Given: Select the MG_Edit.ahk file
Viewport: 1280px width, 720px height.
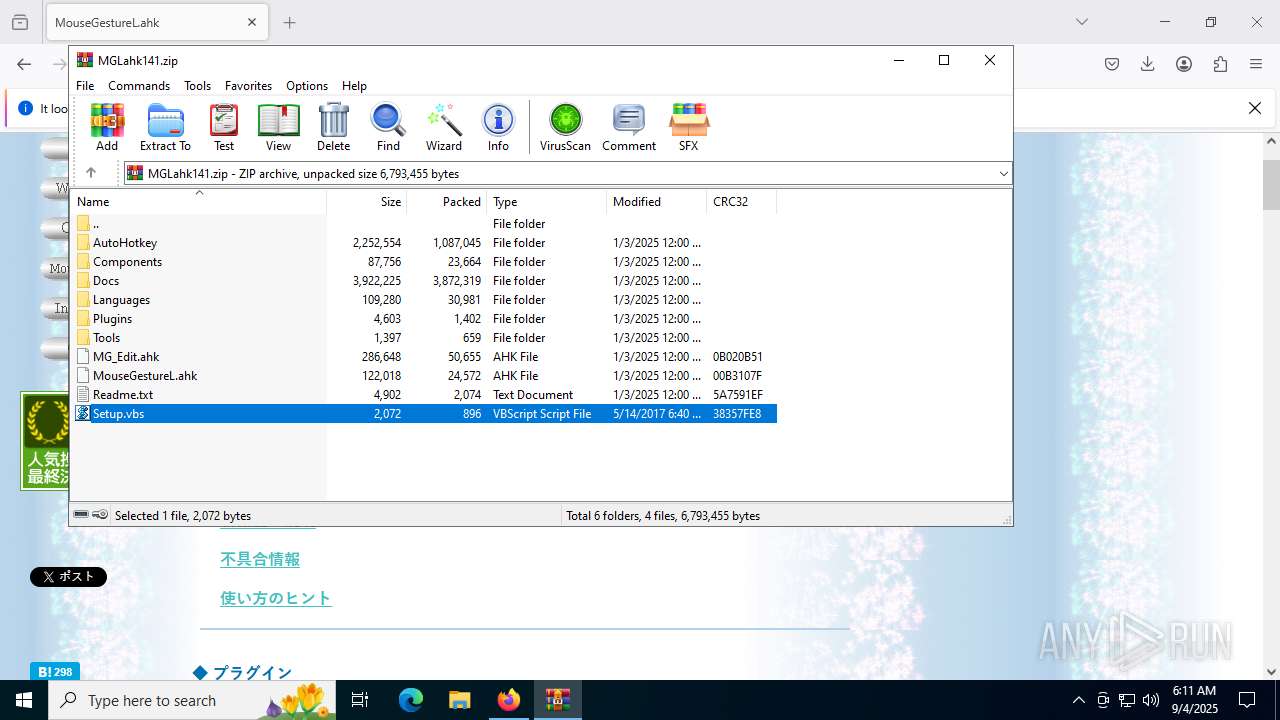Looking at the screenshot, I should pyautogui.click(x=424, y=357).
